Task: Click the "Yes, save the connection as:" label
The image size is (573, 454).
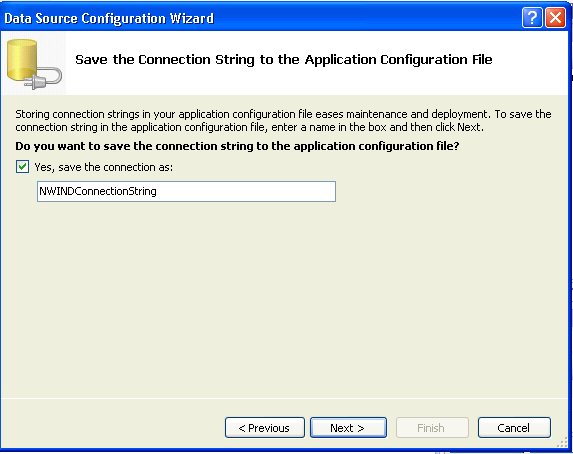Action: [x=103, y=167]
